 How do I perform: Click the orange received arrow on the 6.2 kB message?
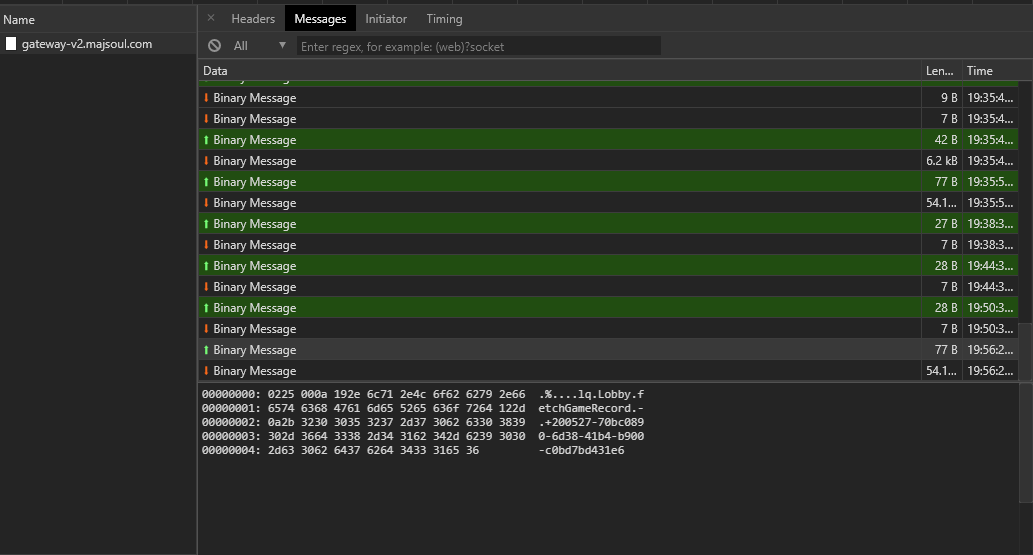(206, 161)
